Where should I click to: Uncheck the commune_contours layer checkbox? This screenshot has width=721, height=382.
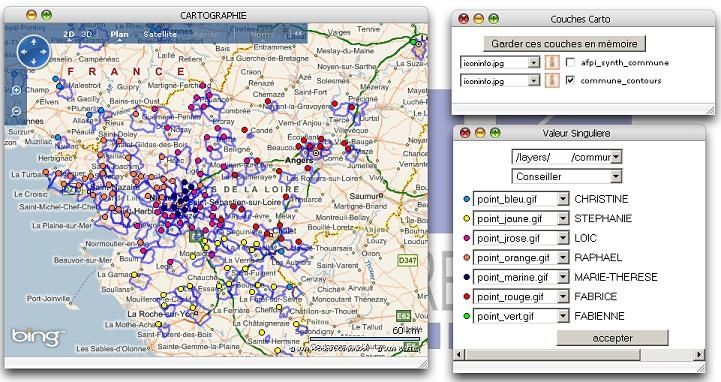coord(570,80)
